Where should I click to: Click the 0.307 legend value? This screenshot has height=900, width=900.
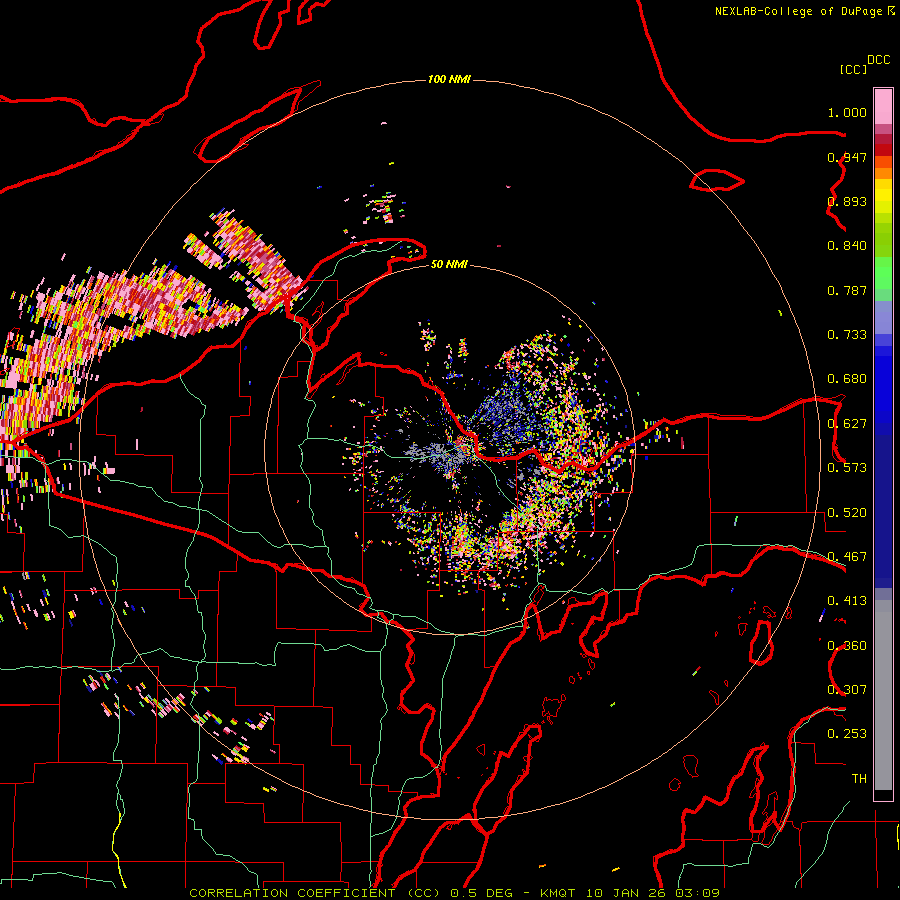(847, 690)
